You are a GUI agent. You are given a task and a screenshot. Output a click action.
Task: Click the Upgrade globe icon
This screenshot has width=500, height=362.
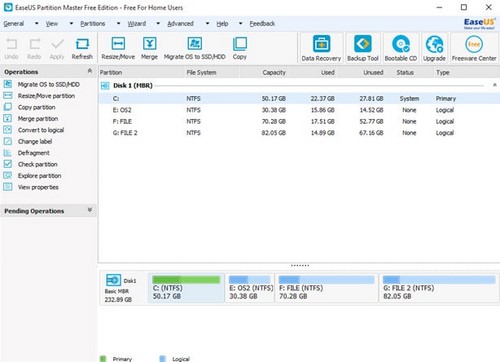tap(434, 44)
